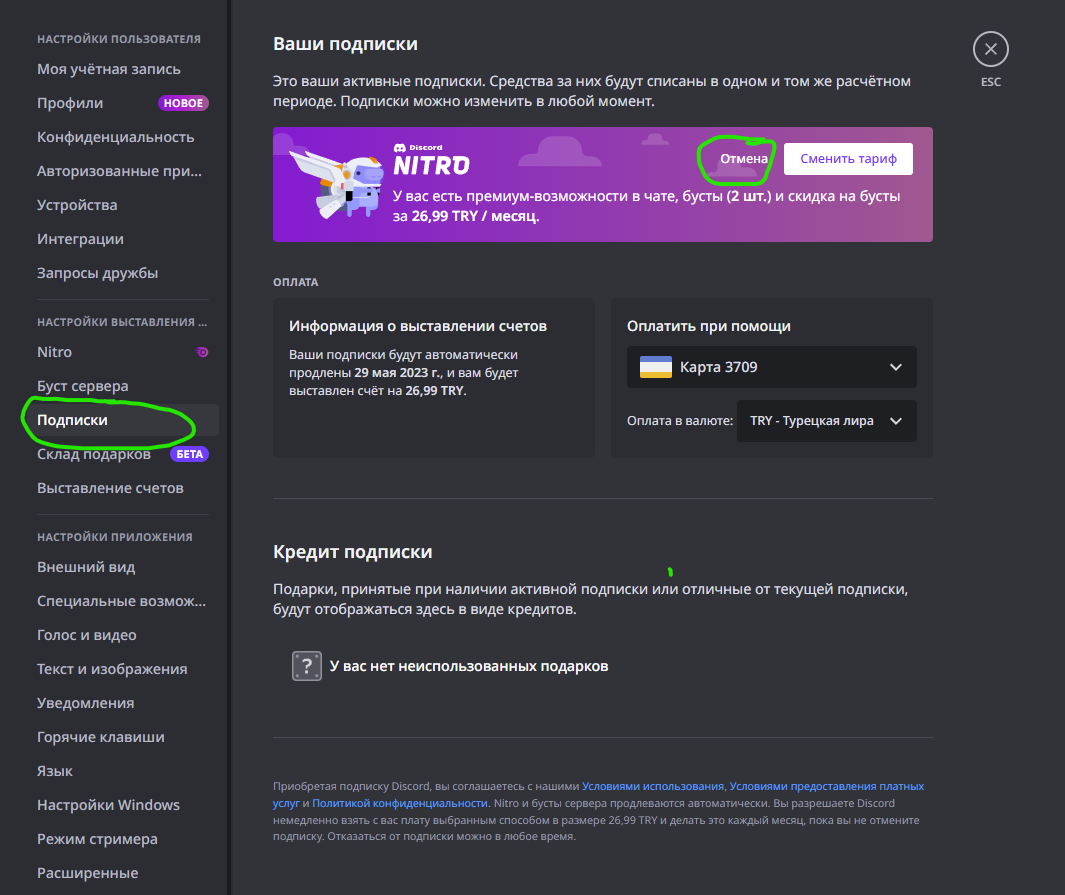
Task: Click the Отмена subscription button
Action: 744,159
